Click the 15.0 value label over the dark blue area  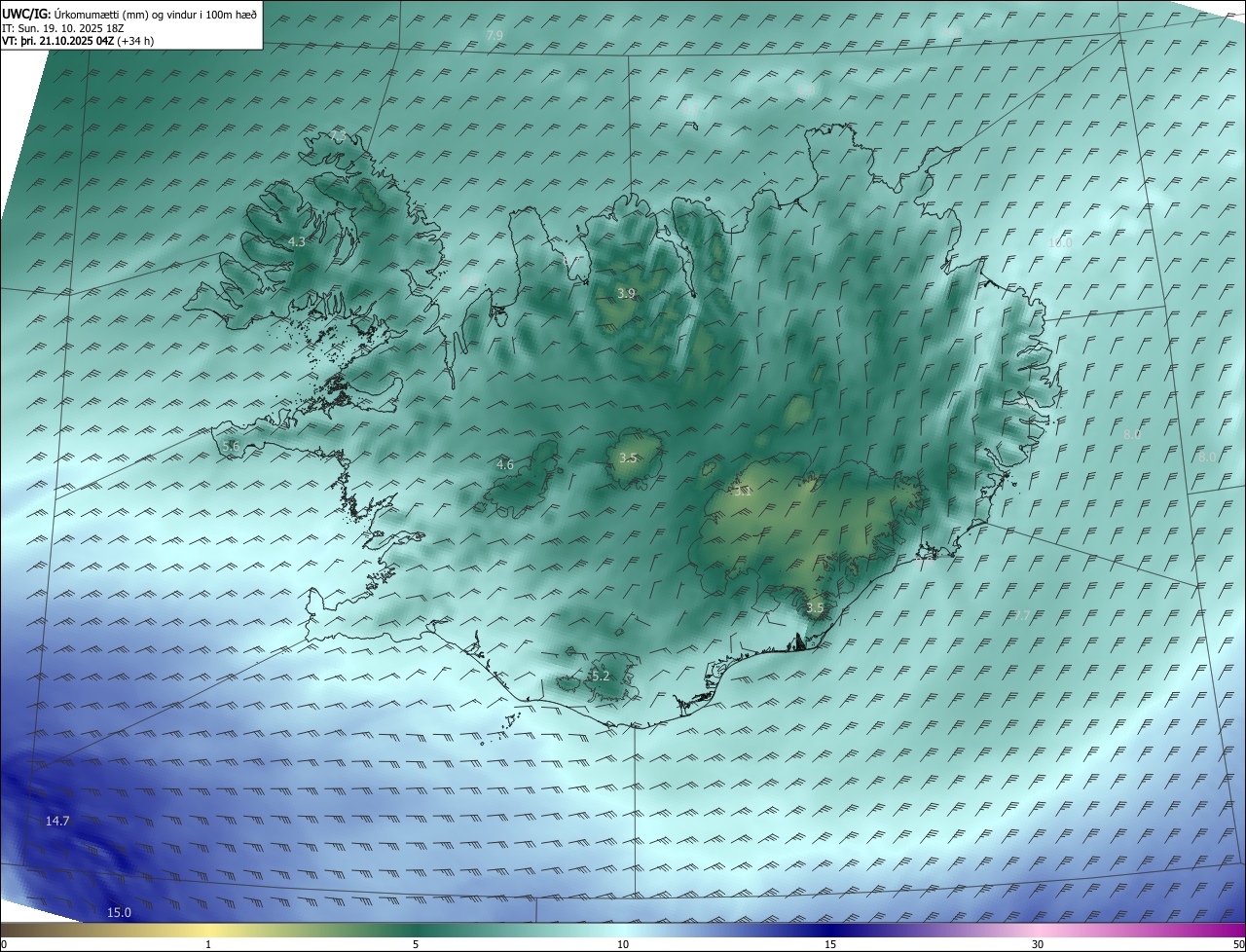[119, 913]
